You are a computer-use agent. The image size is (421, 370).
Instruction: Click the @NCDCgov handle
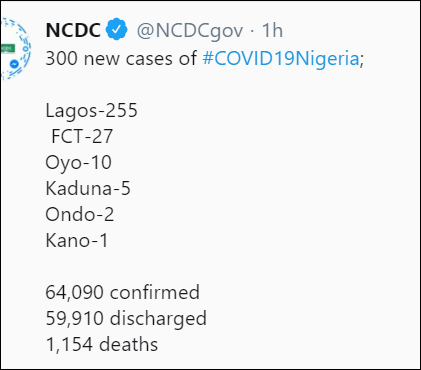coord(190,31)
